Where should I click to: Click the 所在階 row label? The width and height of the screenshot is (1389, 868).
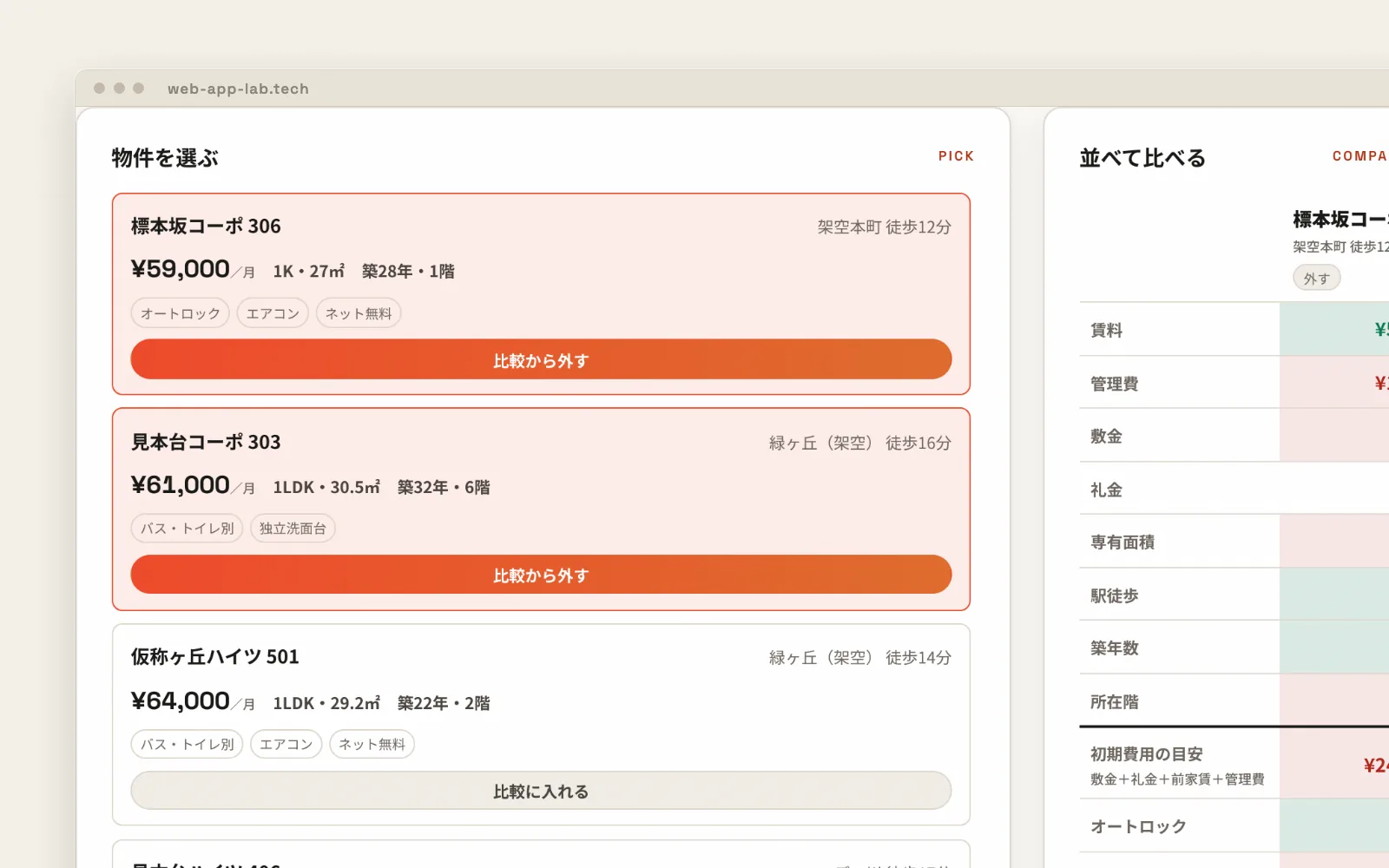(x=1114, y=702)
